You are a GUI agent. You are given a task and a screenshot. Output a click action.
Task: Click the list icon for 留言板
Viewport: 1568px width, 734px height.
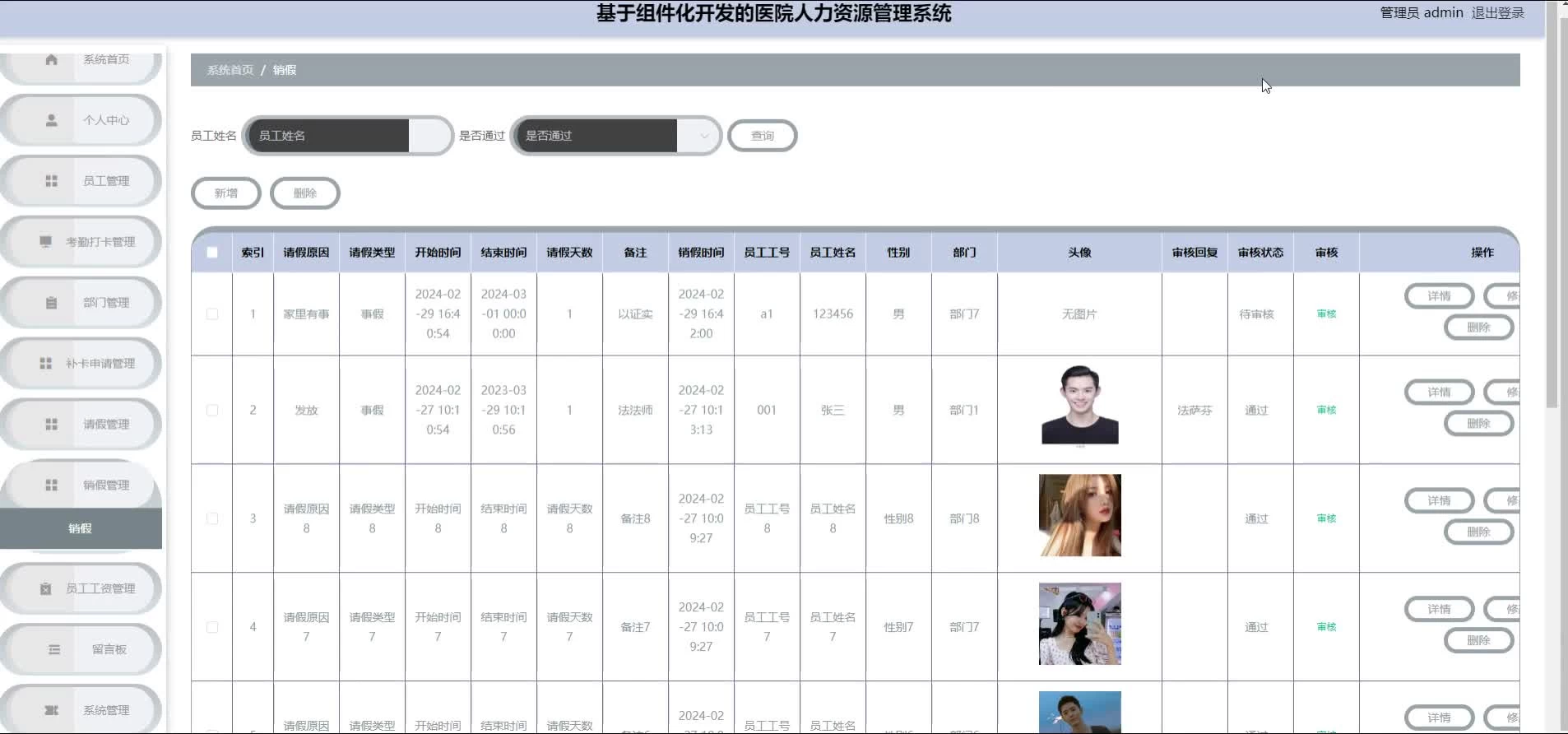(54, 650)
